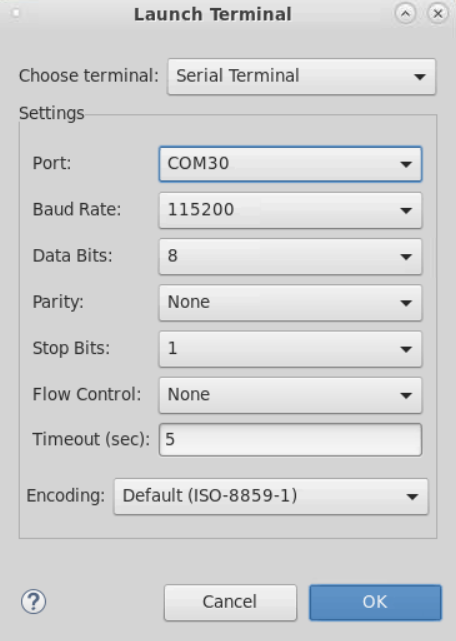Click the Launch Terminal title bar
Viewport: 456px width, 641px height.
pyautogui.click(x=213, y=14)
